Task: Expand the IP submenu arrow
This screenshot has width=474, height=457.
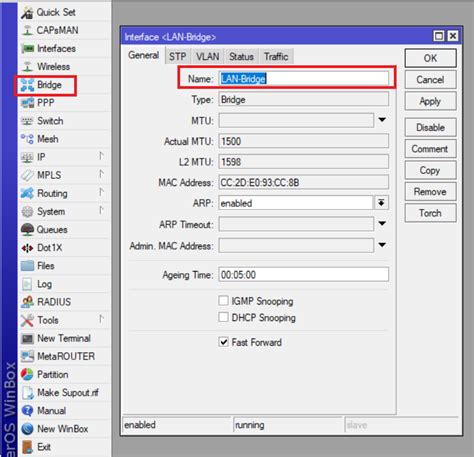Action: (101, 156)
